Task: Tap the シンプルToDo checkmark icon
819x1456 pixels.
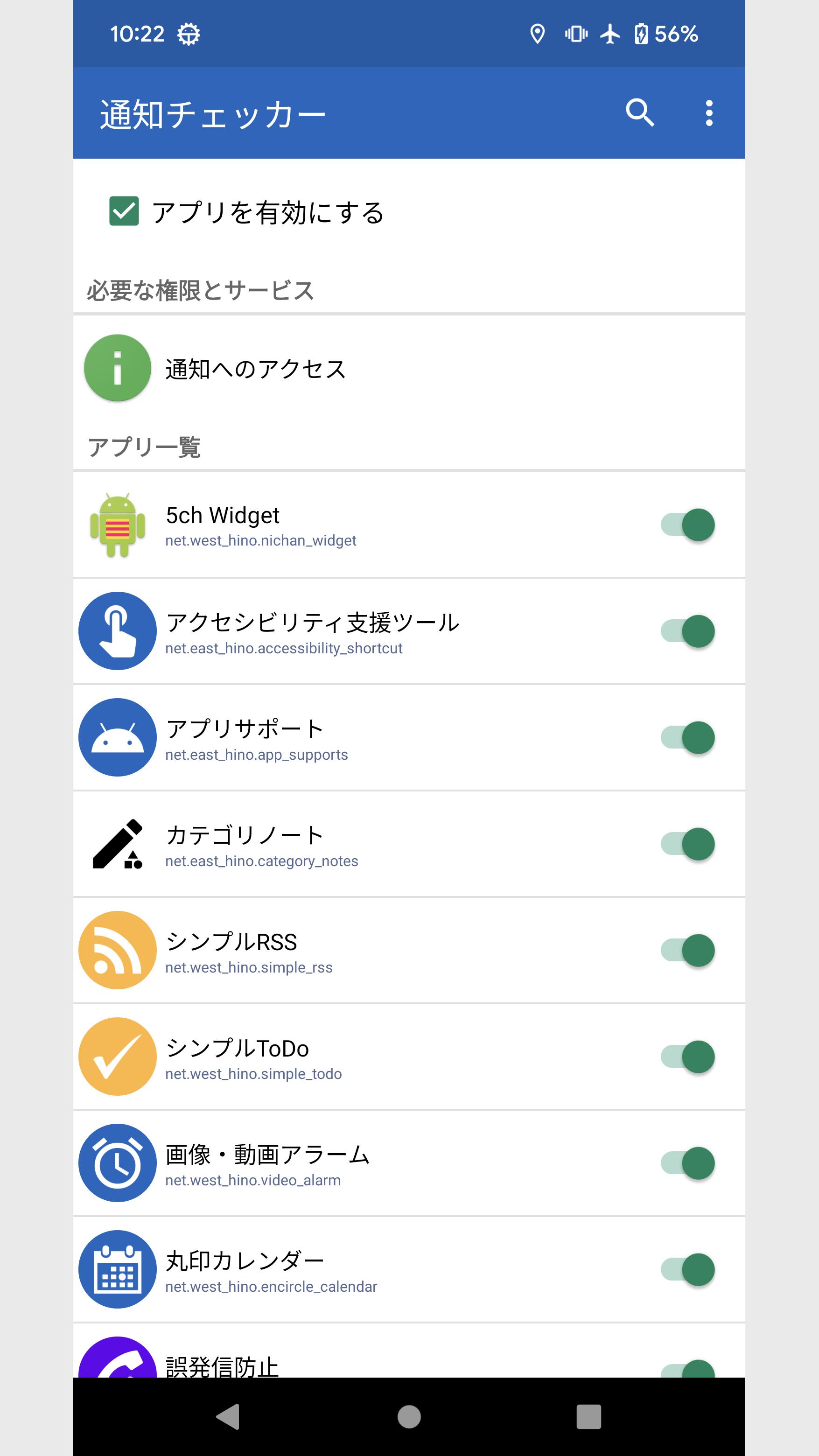Action: pos(118,1057)
